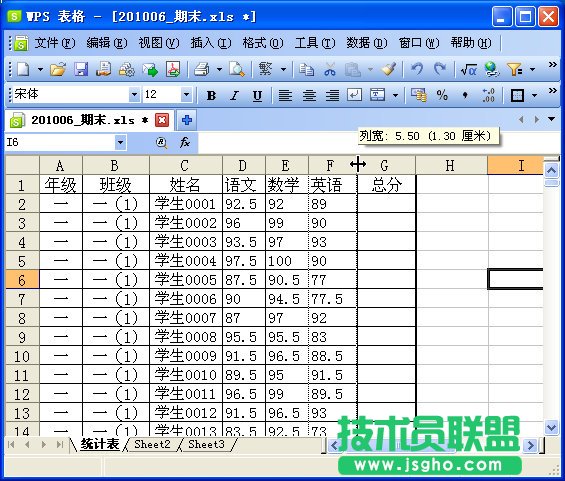The width and height of the screenshot is (565, 481).
Task: Activate the format painter brush
Action: (389, 69)
